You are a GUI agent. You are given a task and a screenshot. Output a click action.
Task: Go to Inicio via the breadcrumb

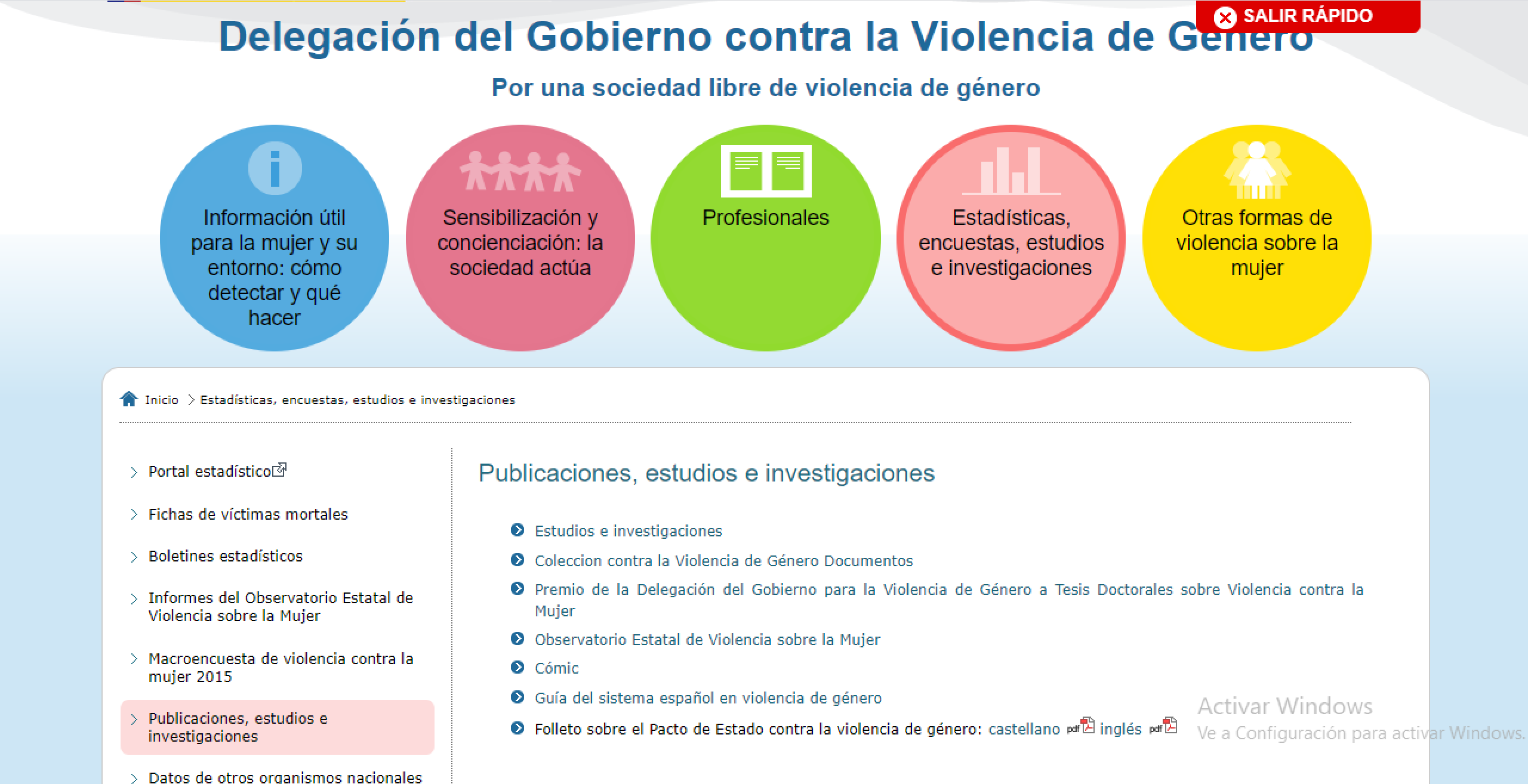click(x=161, y=400)
